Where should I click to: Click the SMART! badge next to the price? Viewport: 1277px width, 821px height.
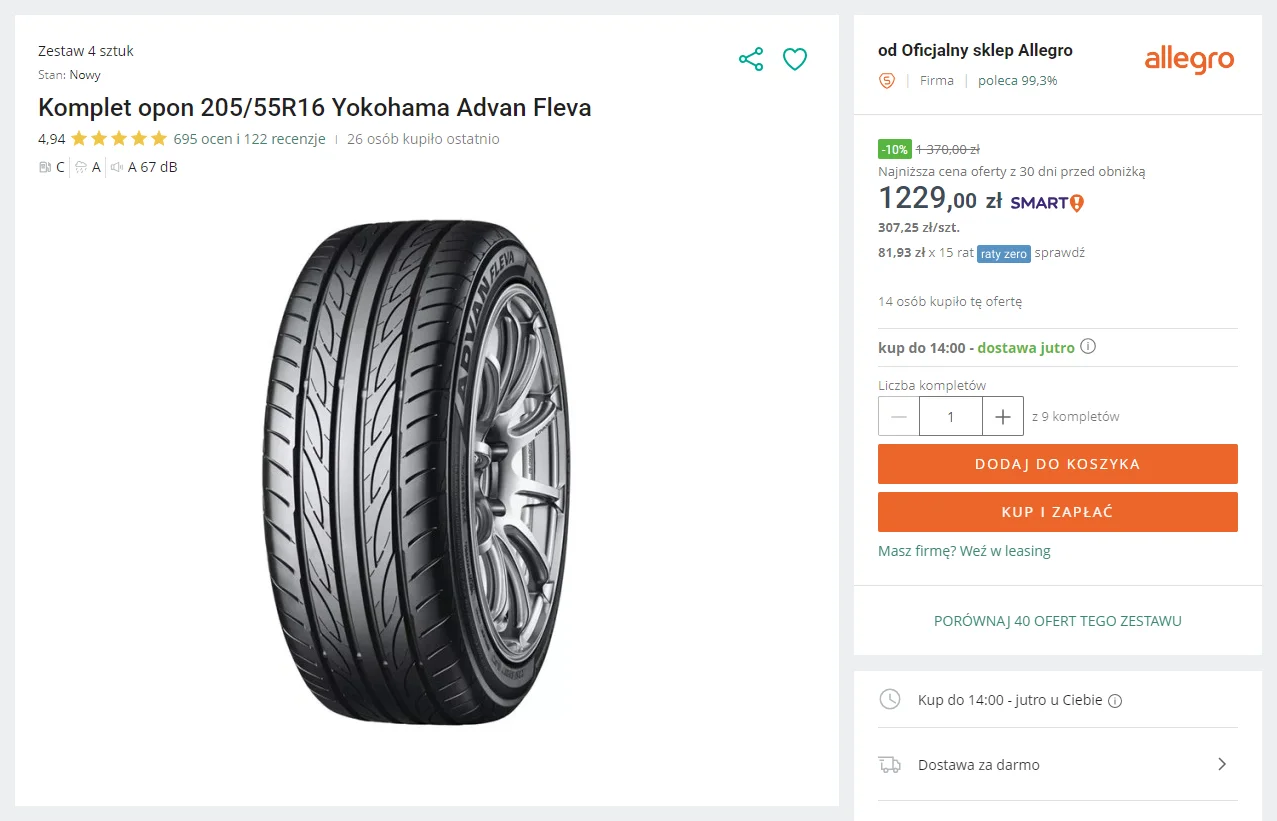1043,202
